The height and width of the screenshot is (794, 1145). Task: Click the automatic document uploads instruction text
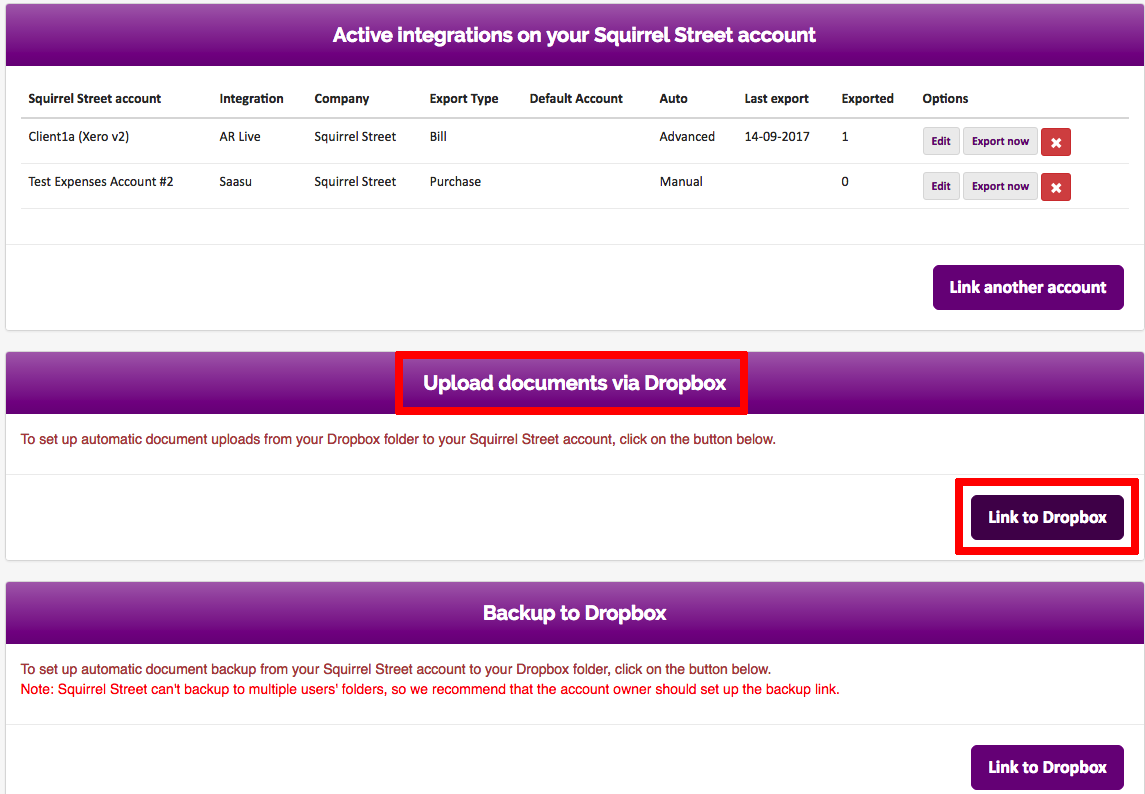point(398,439)
